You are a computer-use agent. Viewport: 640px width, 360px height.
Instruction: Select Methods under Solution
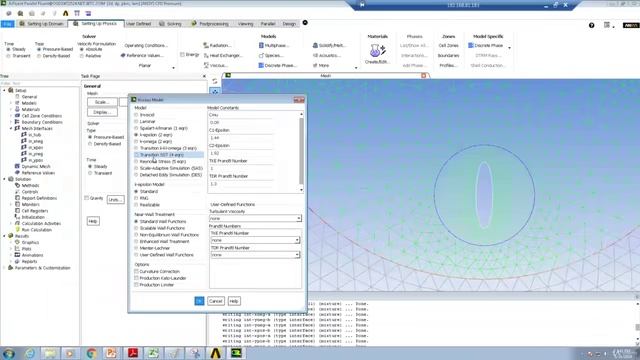[x=30, y=185]
